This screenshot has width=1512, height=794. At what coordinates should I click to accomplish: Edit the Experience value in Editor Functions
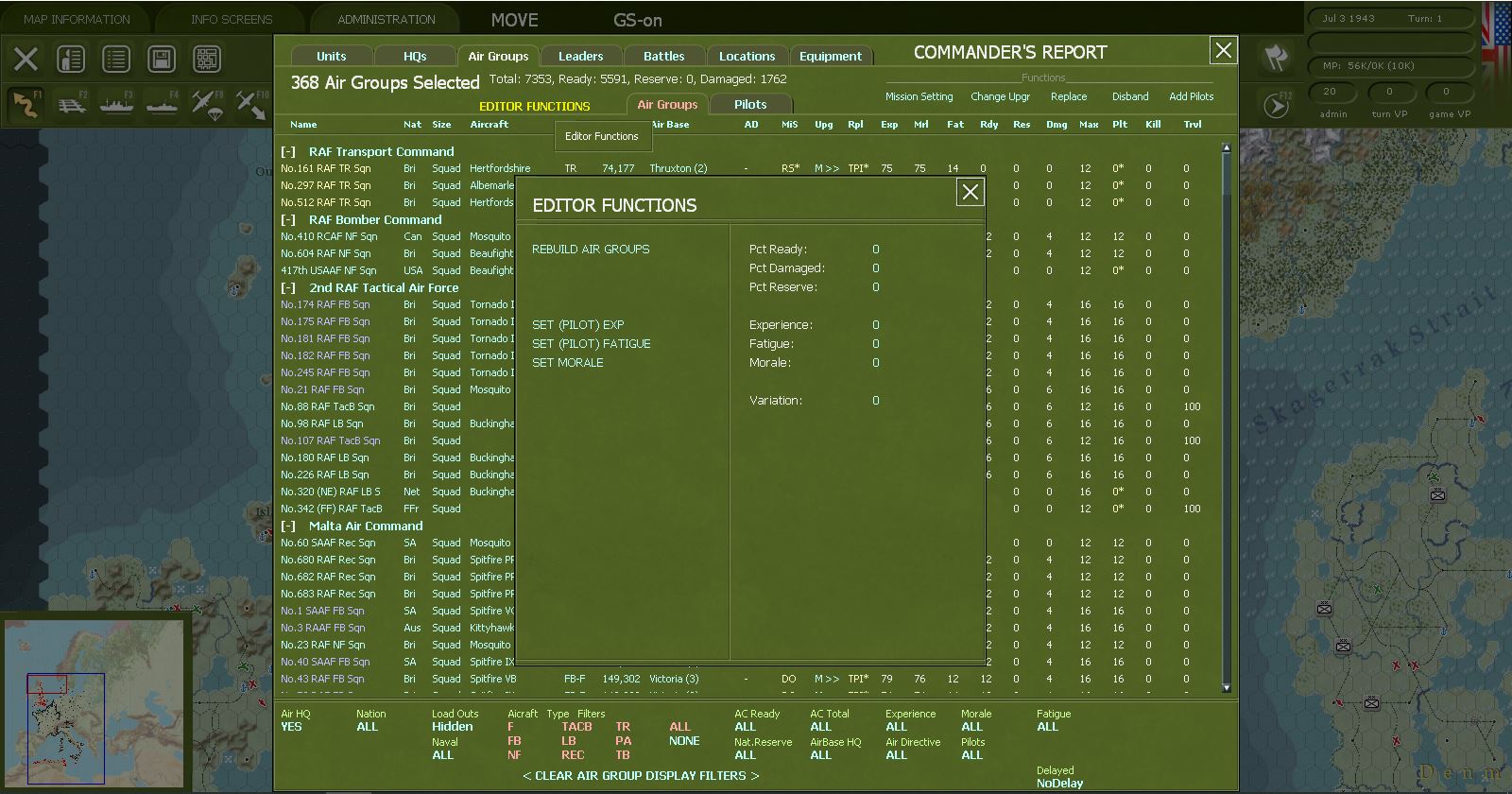(876, 325)
